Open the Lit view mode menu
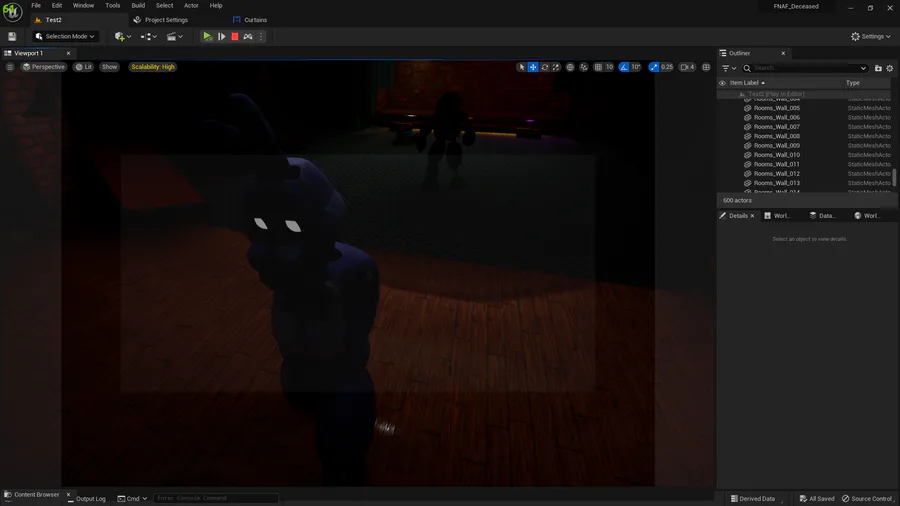Viewport: 900px width, 506px height. point(84,67)
